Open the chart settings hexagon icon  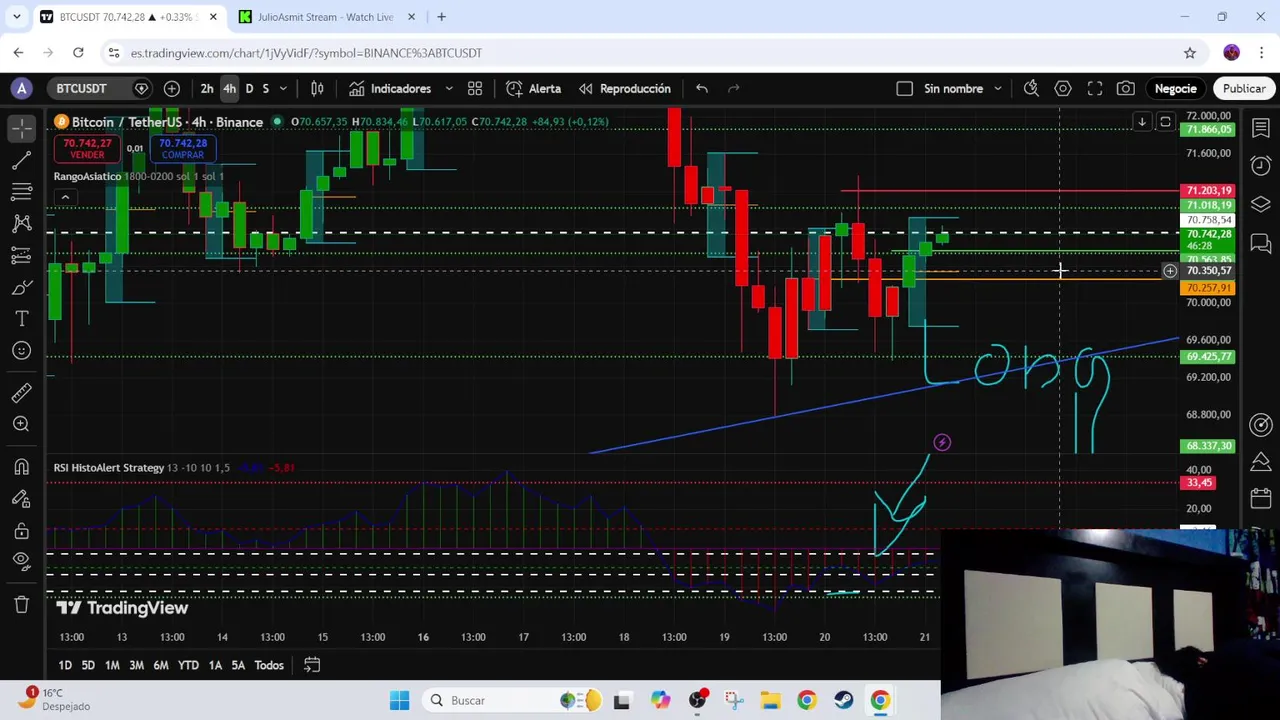click(1063, 89)
